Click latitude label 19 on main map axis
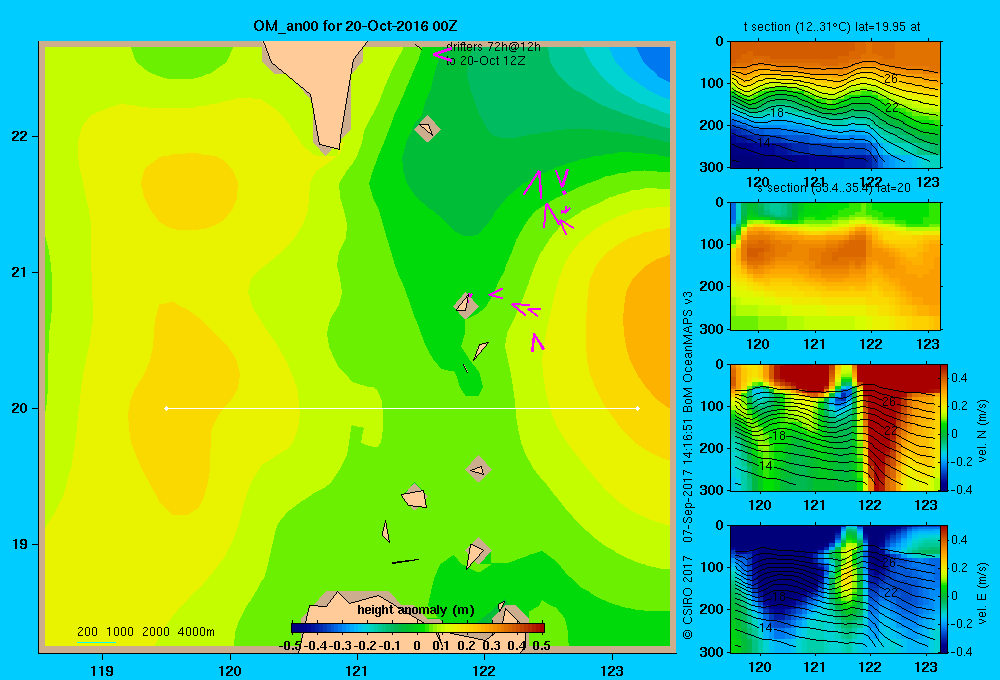This screenshot has width=1000, height=680. pyautogui.click(x=20, y=544)
